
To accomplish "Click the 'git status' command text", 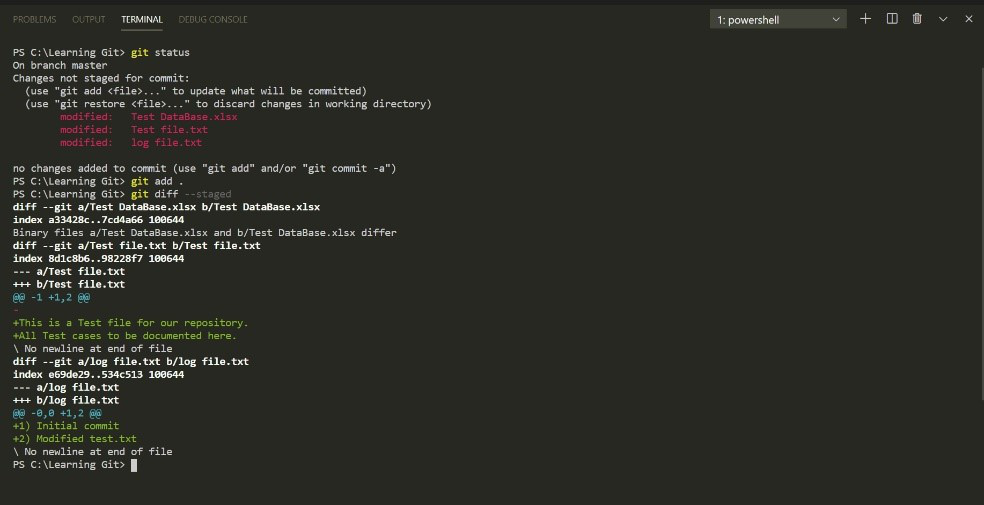I will tap(160, 52).
